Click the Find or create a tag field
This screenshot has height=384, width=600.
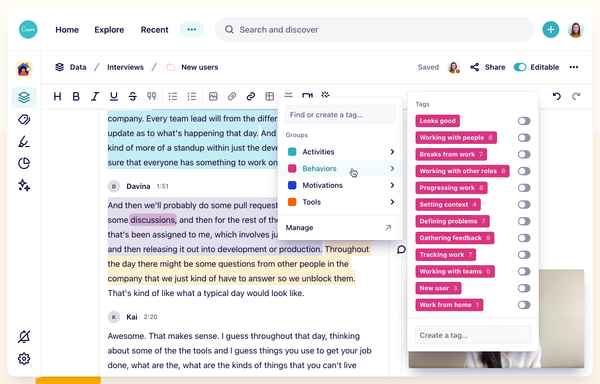pyautogui.click(x=340, y=115)
